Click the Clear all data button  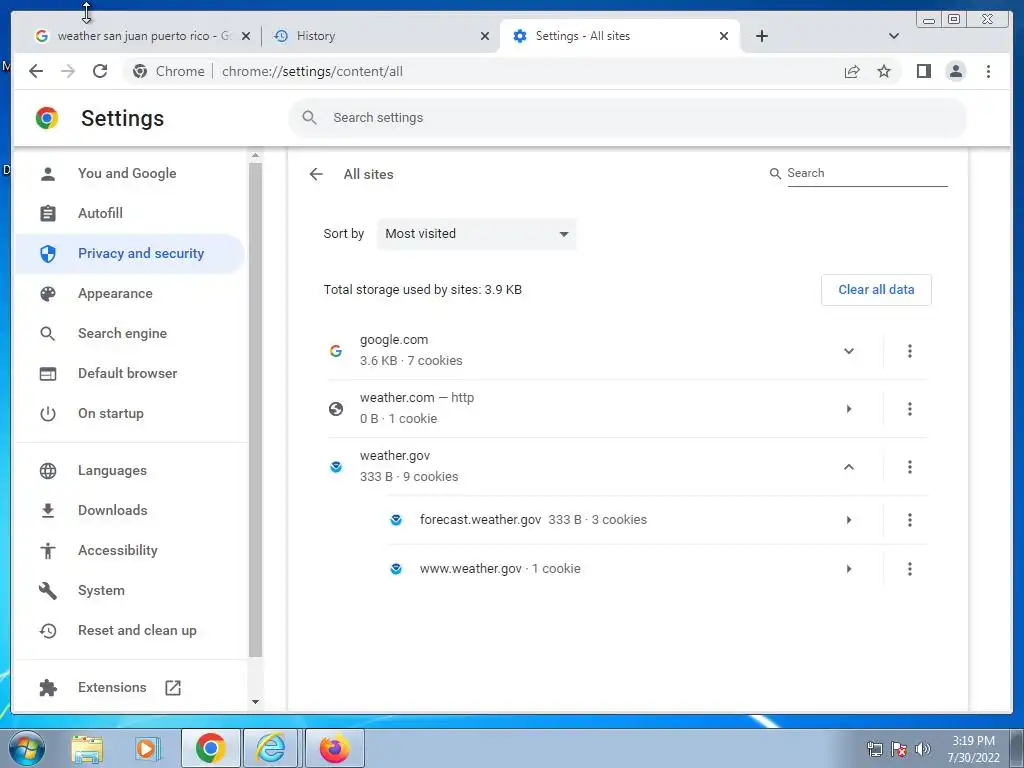tap(876, 289)
